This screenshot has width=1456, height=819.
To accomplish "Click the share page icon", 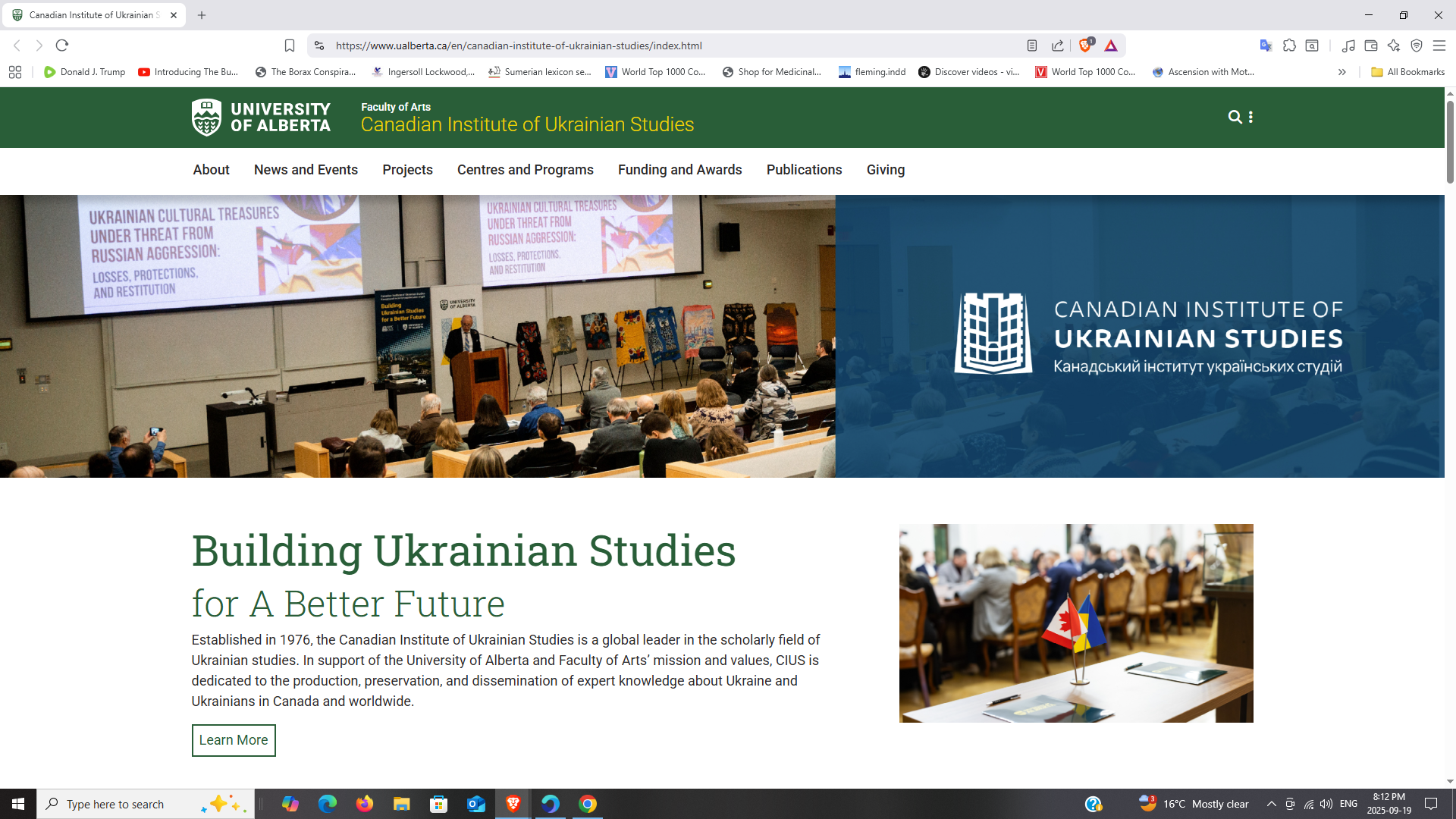I will (1058, 45).
